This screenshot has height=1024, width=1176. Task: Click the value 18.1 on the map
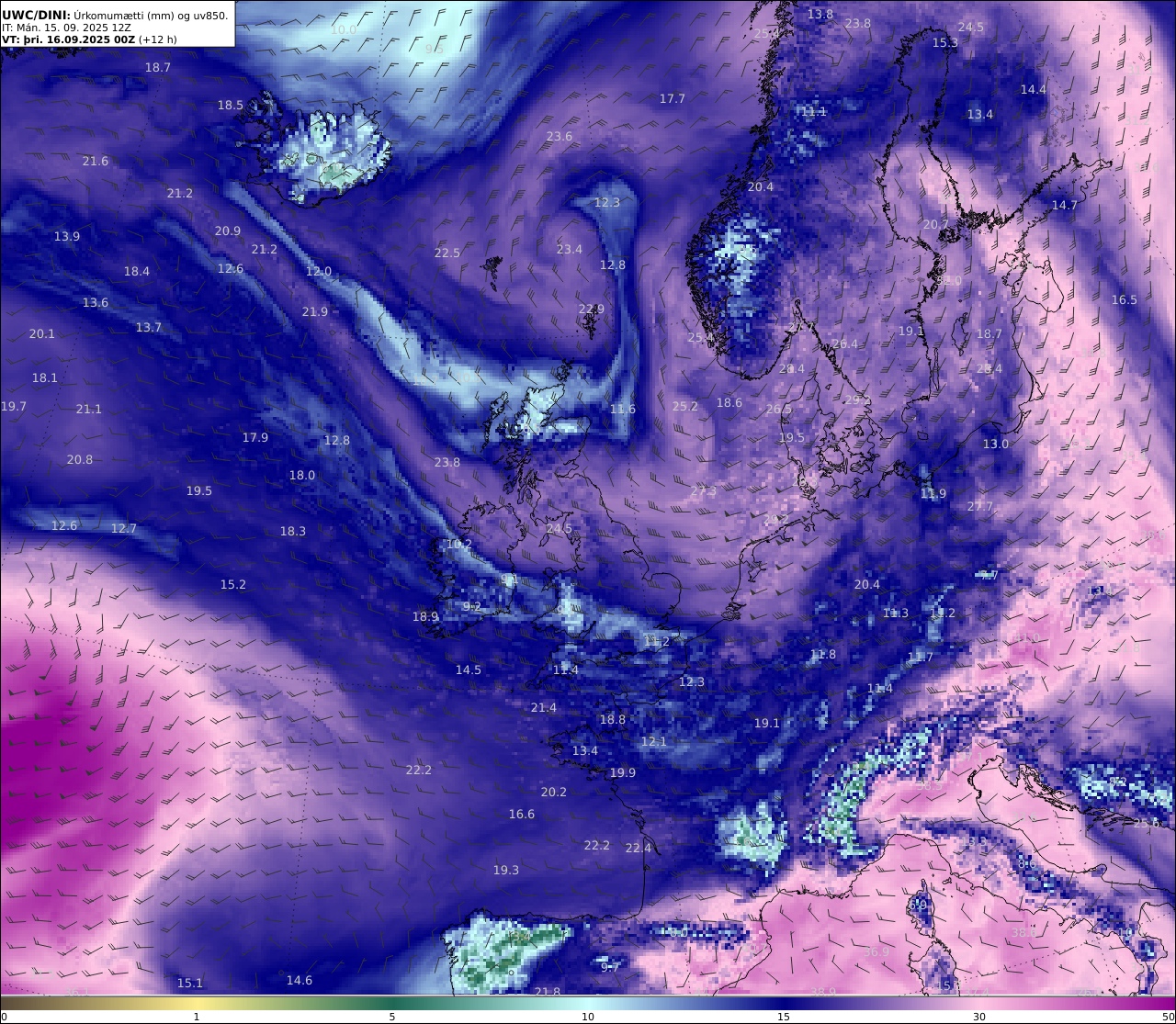[x=45, y=378]
